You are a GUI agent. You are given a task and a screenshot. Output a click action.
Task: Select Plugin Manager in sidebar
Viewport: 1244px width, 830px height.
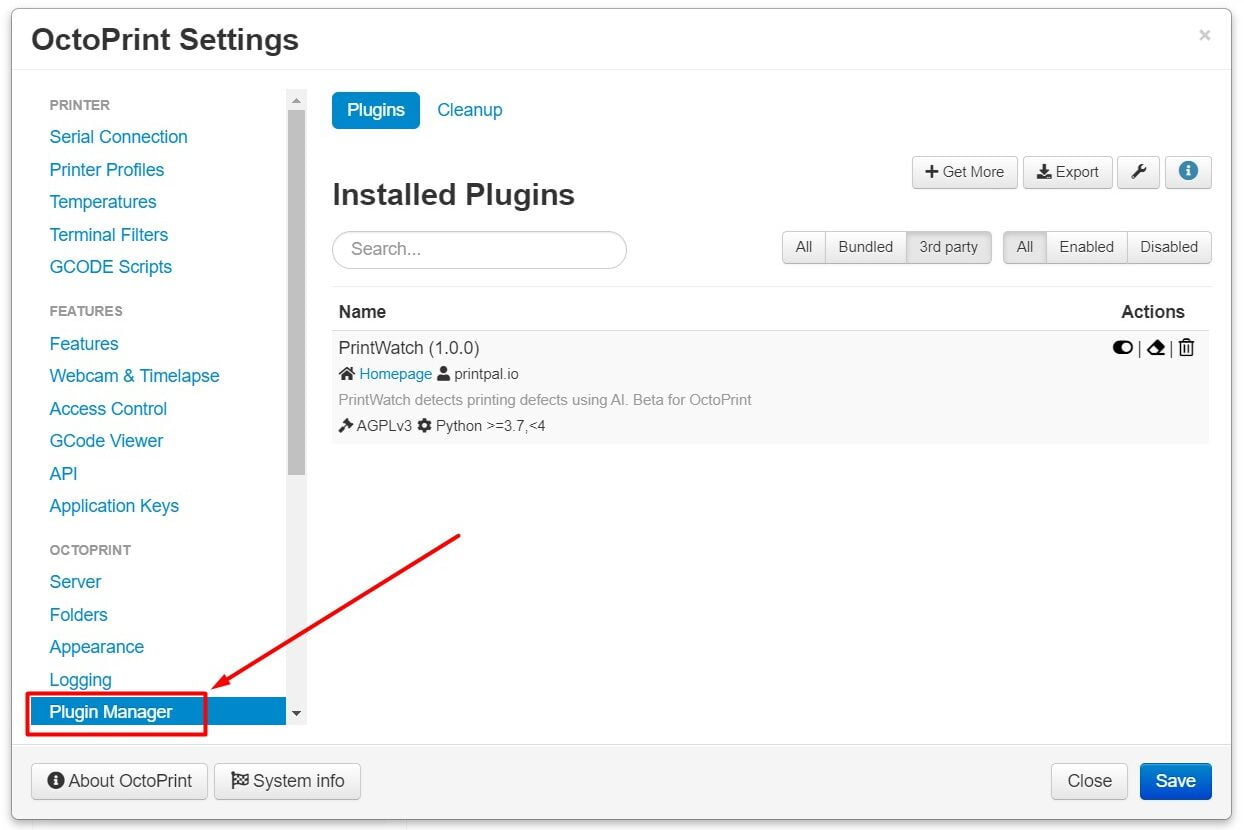coord(158,712)
